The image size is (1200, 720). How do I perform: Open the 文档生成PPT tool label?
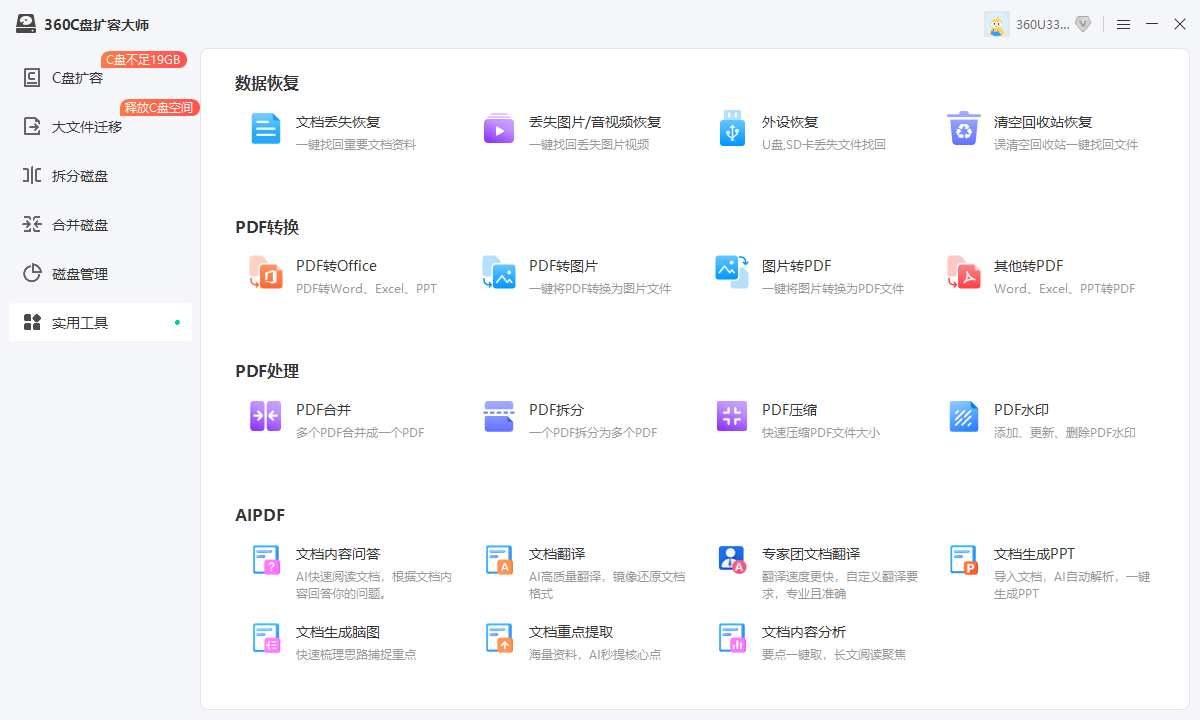1034,554
